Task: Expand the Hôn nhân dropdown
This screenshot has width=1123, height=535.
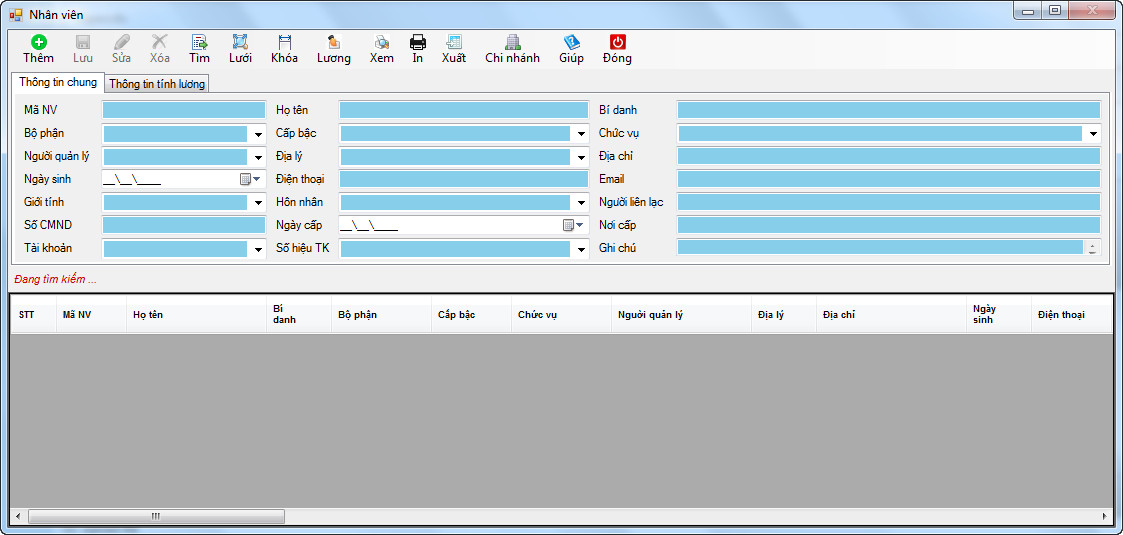Action: pyautogui.click(x=581, y=203)
